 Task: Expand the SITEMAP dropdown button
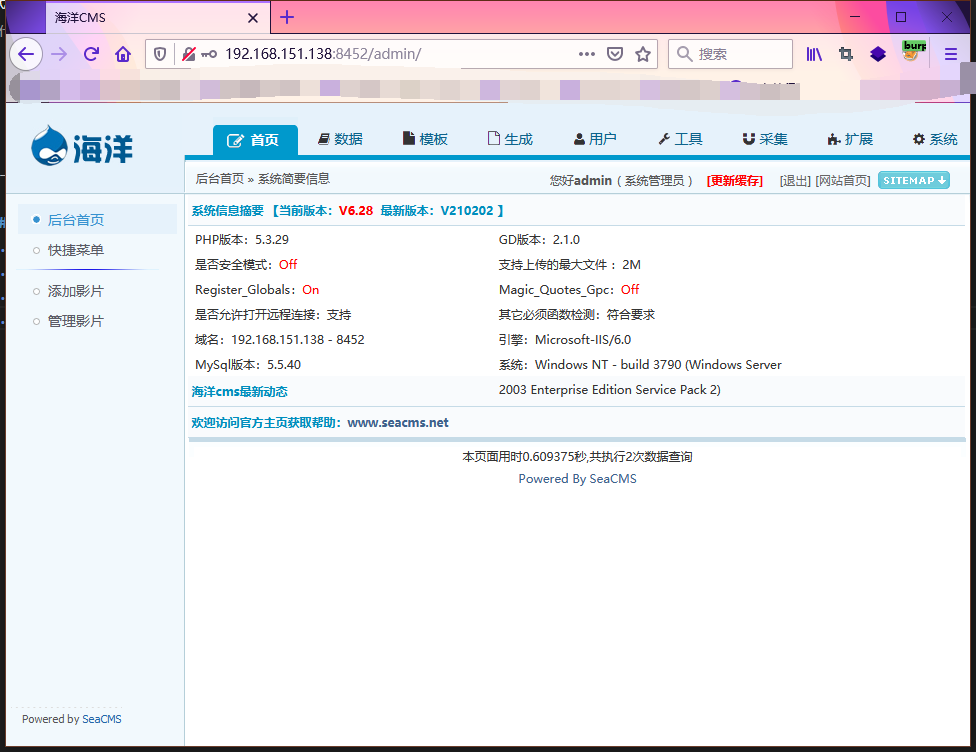pyautogui.click(x=914, y=180)
